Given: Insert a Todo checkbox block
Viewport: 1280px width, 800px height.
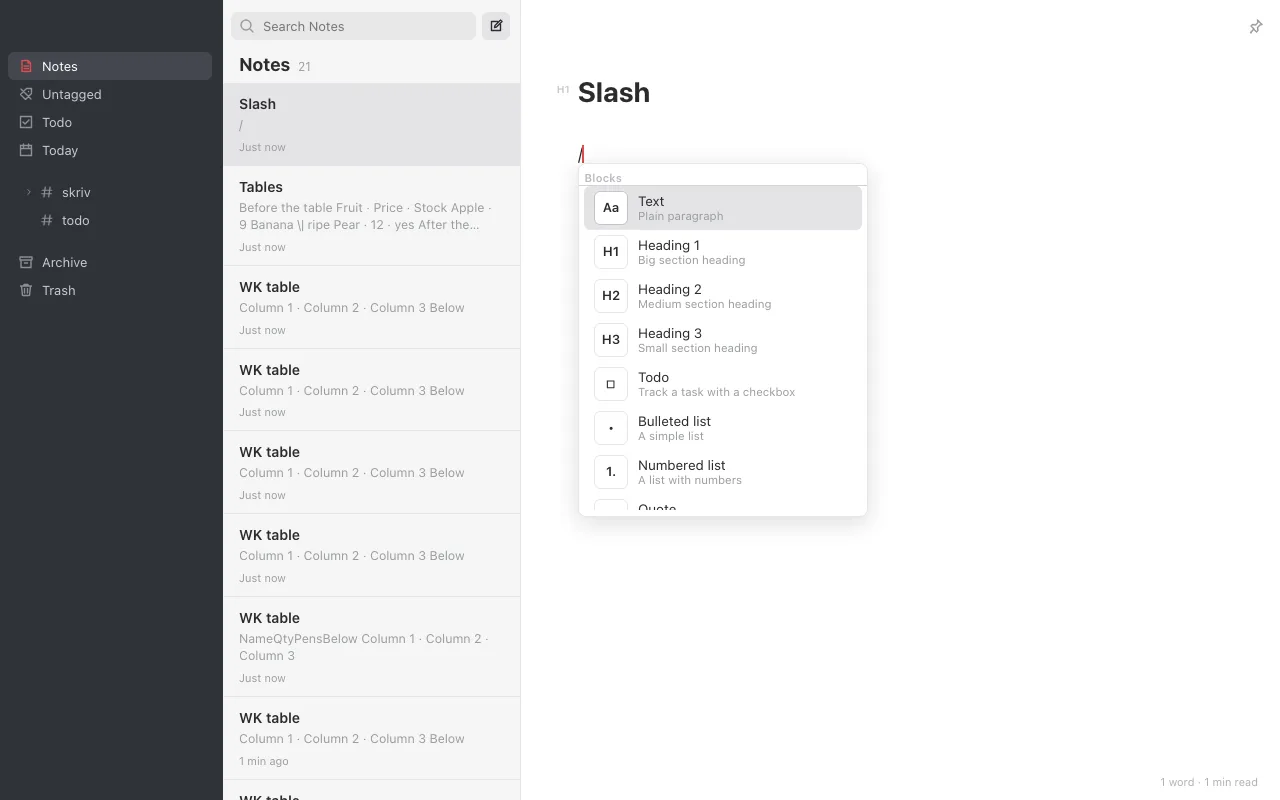Looking at the screenshot, I should (x=723, y=384).
